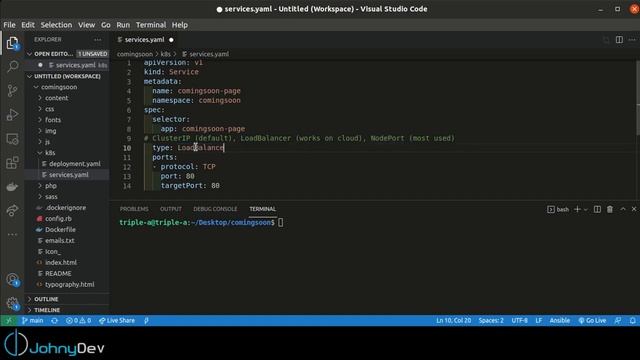Viewport: 640px width, 360px height.
Task: Start Live Share from status bar
Action: point(117,320)
